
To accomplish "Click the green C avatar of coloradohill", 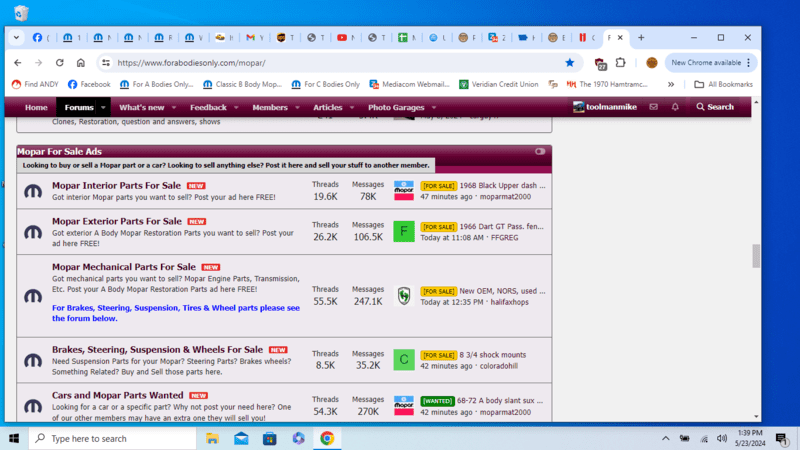I will click(x=403, y=359).
